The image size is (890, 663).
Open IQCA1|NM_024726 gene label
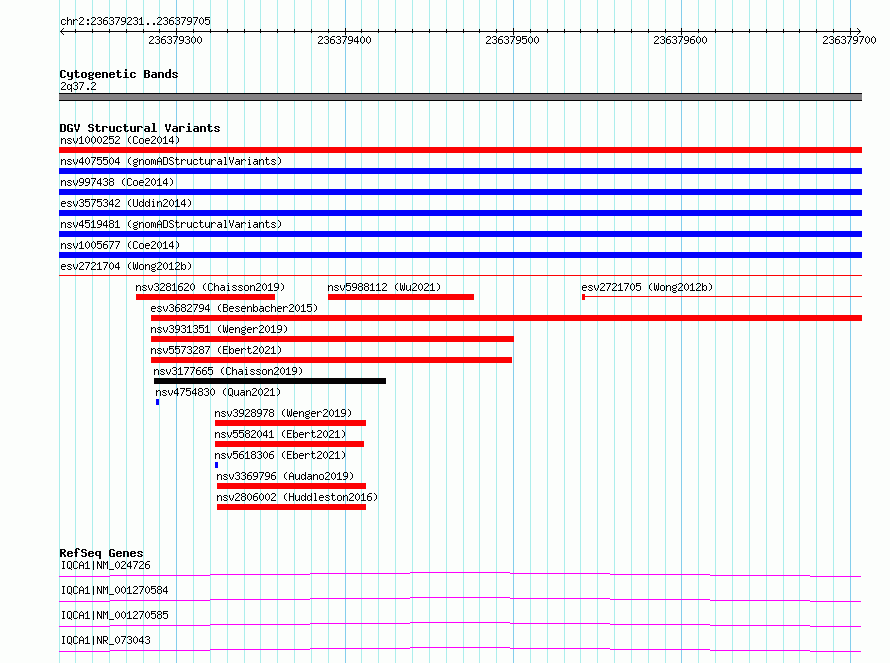point(106,565)
